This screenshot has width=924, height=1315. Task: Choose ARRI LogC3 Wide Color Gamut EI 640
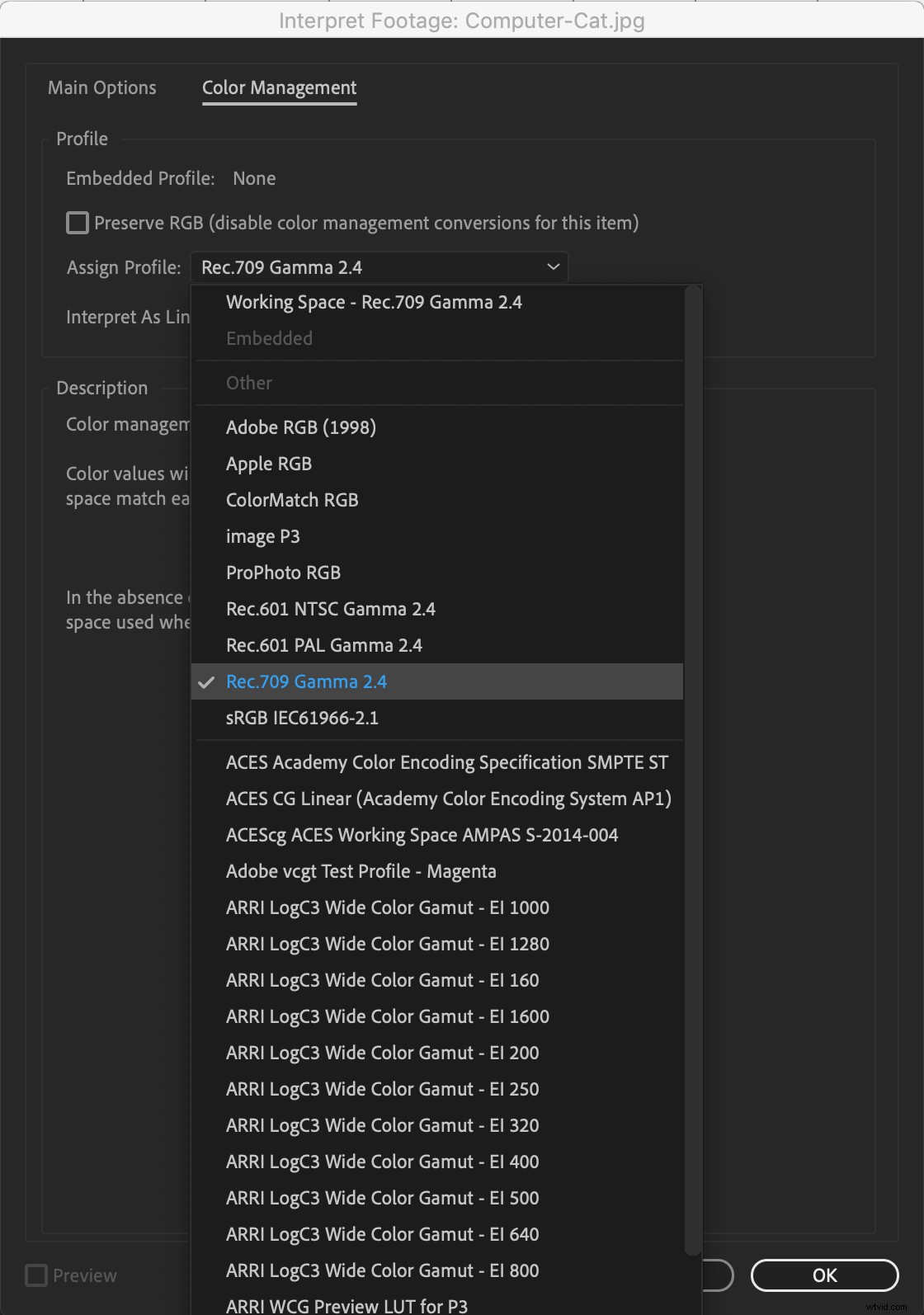[x=437, y=1234]
